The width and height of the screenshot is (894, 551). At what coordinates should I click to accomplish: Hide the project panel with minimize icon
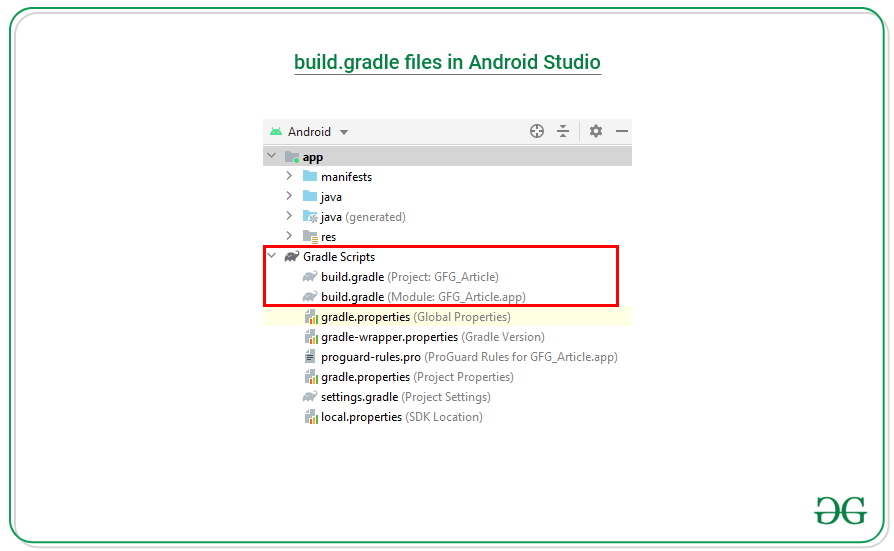pyautogui.click(x=621, y=131)
